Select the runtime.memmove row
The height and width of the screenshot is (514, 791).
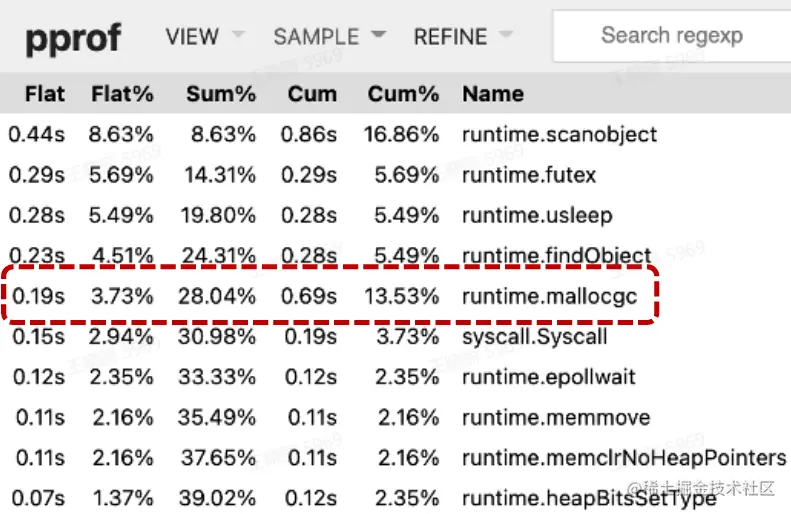(x=555, y=417)
